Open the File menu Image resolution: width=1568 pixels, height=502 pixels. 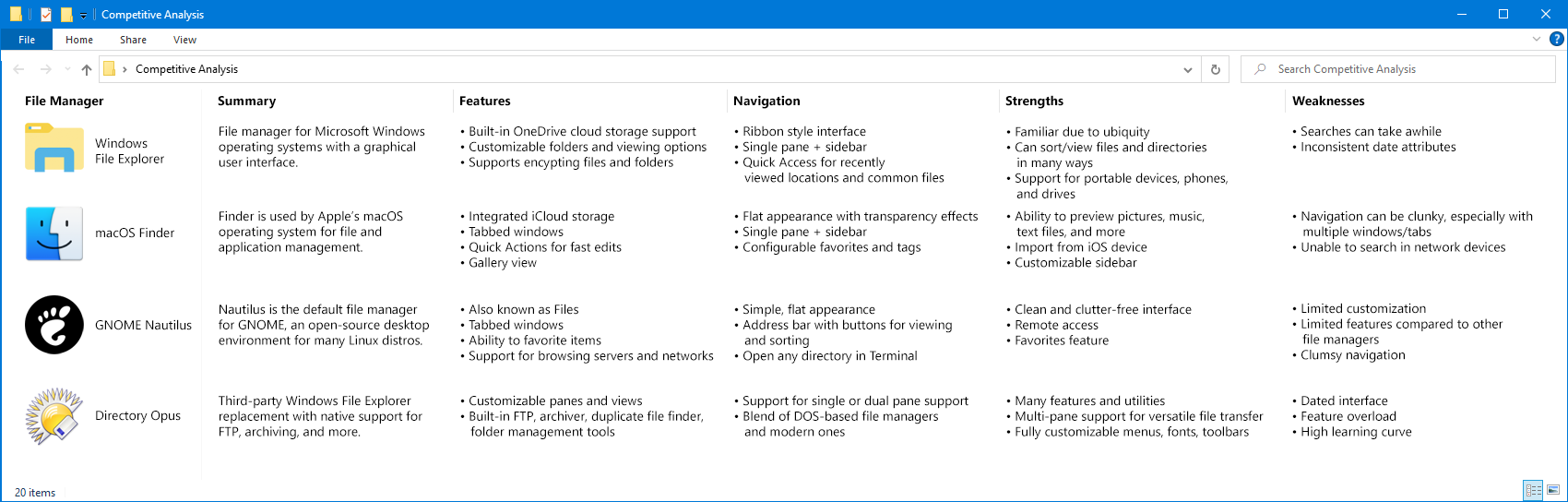[27, 40]
